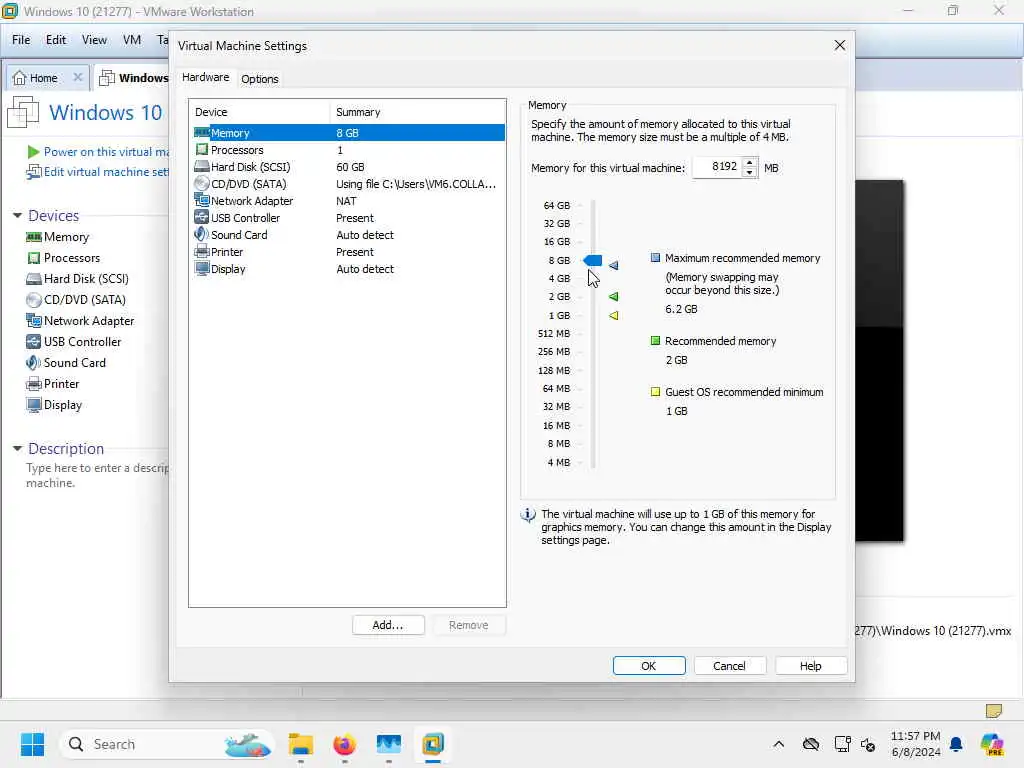Open CD/DVD (SATA) in main window Devices panel
Viewport: 1024px width, 768px height.
point(76,300)
